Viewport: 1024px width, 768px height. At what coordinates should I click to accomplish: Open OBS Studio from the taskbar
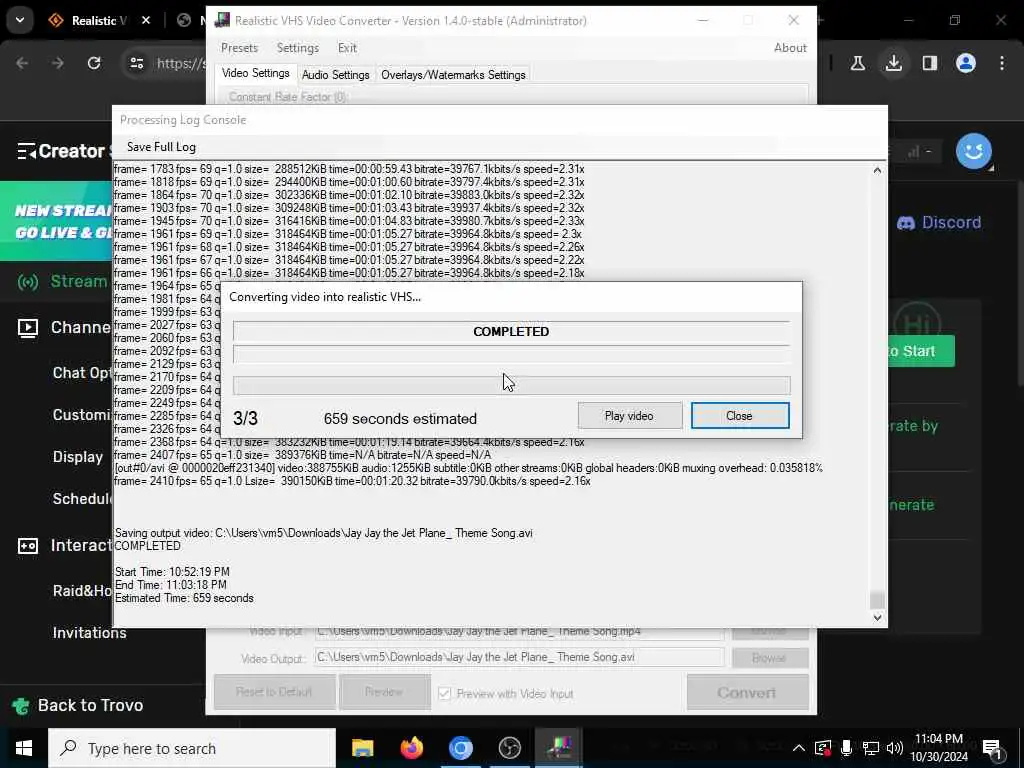click(x=509, y=748)
